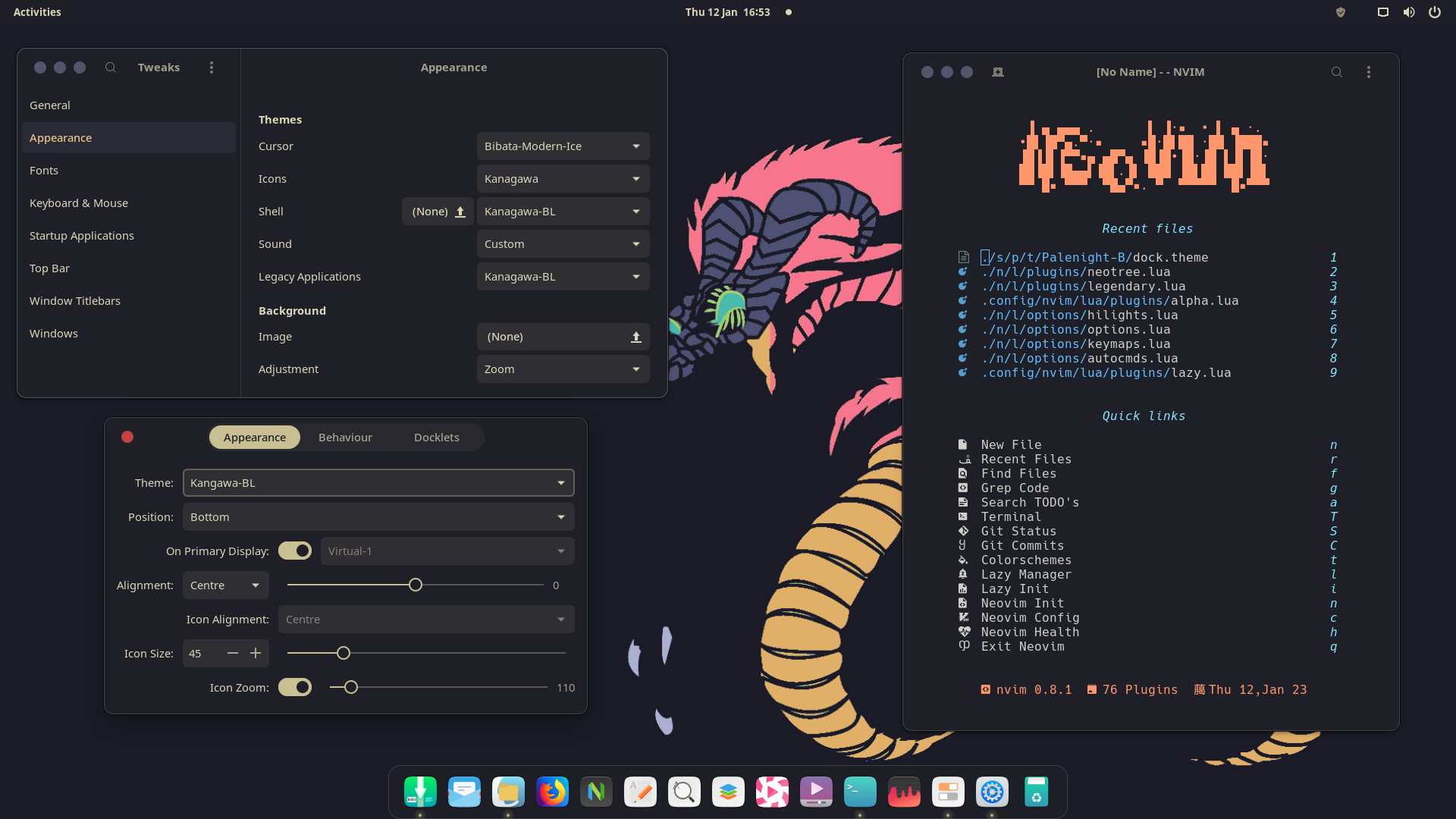
Task: Select Keyboard & Mouse in Tweaks sidebar
Action: point(129,203)
